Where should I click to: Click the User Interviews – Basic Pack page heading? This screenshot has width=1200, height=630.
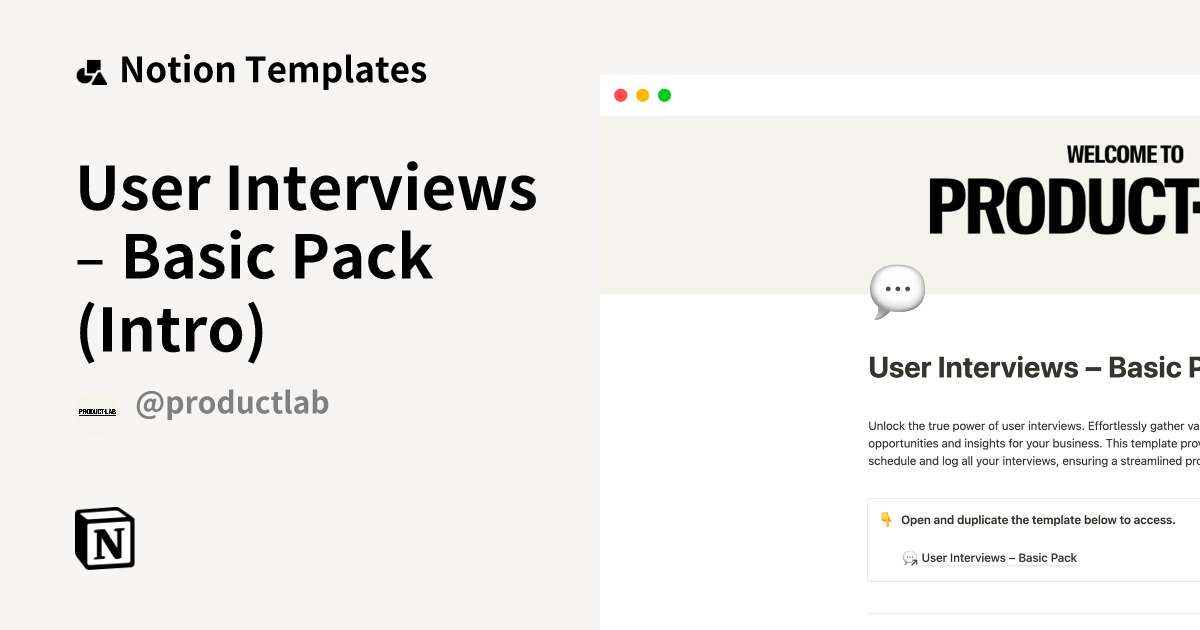[x=1030, y=367]
